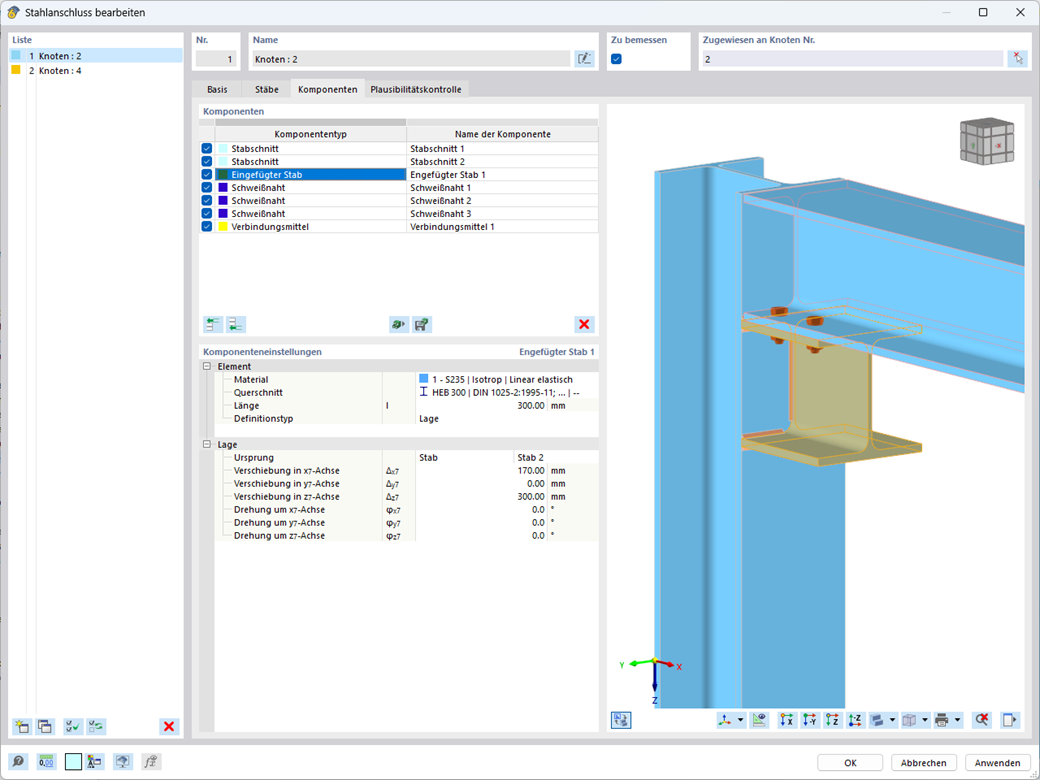Image resolution: width=1040 pixels, height=780 pixels.
Task: Click the load component from library icon
Action: pyautogui.click(x=399, y=324)
